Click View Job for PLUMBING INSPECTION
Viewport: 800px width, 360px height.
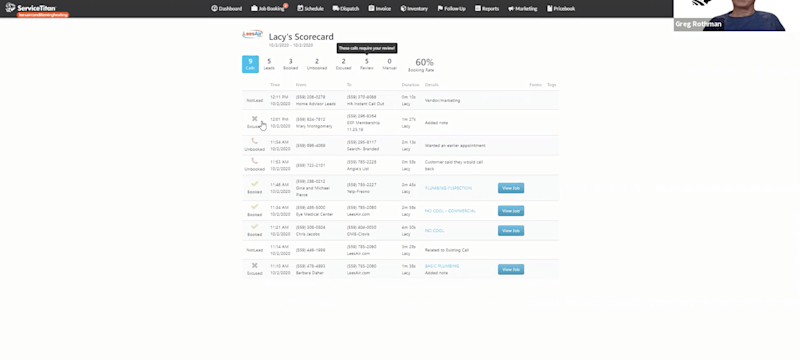511,188
